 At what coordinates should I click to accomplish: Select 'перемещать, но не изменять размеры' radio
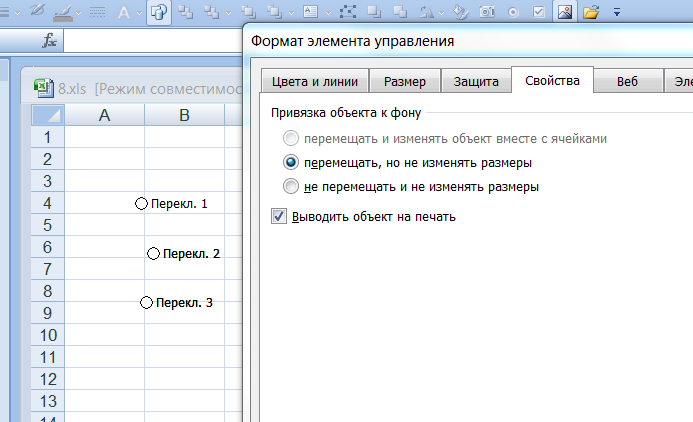(x=291, y=162)
